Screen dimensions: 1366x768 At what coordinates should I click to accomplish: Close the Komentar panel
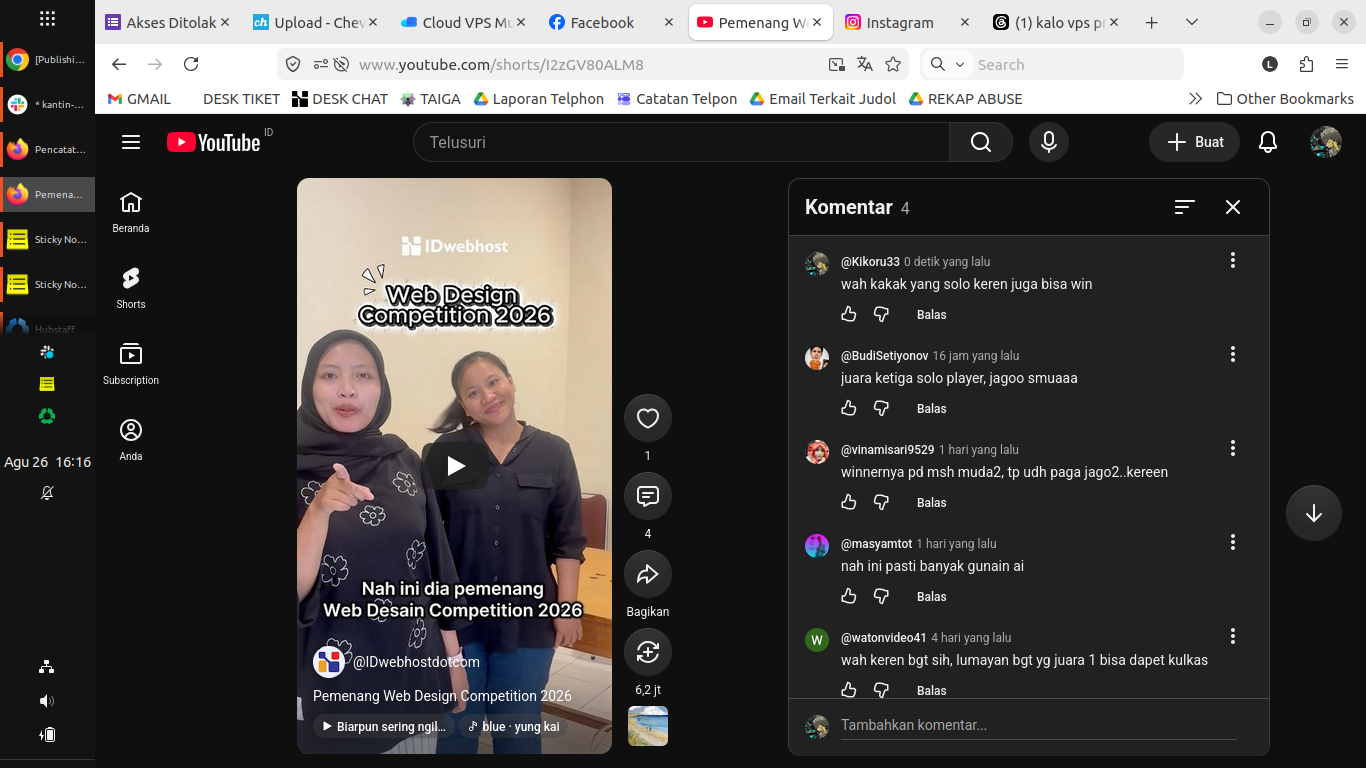click(1233, 207)
